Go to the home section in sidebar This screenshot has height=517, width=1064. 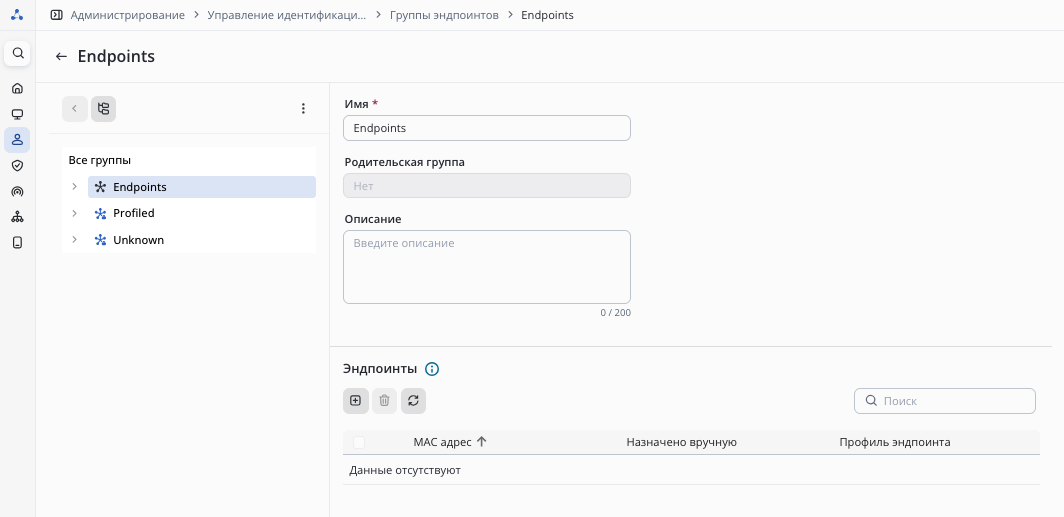17,88
